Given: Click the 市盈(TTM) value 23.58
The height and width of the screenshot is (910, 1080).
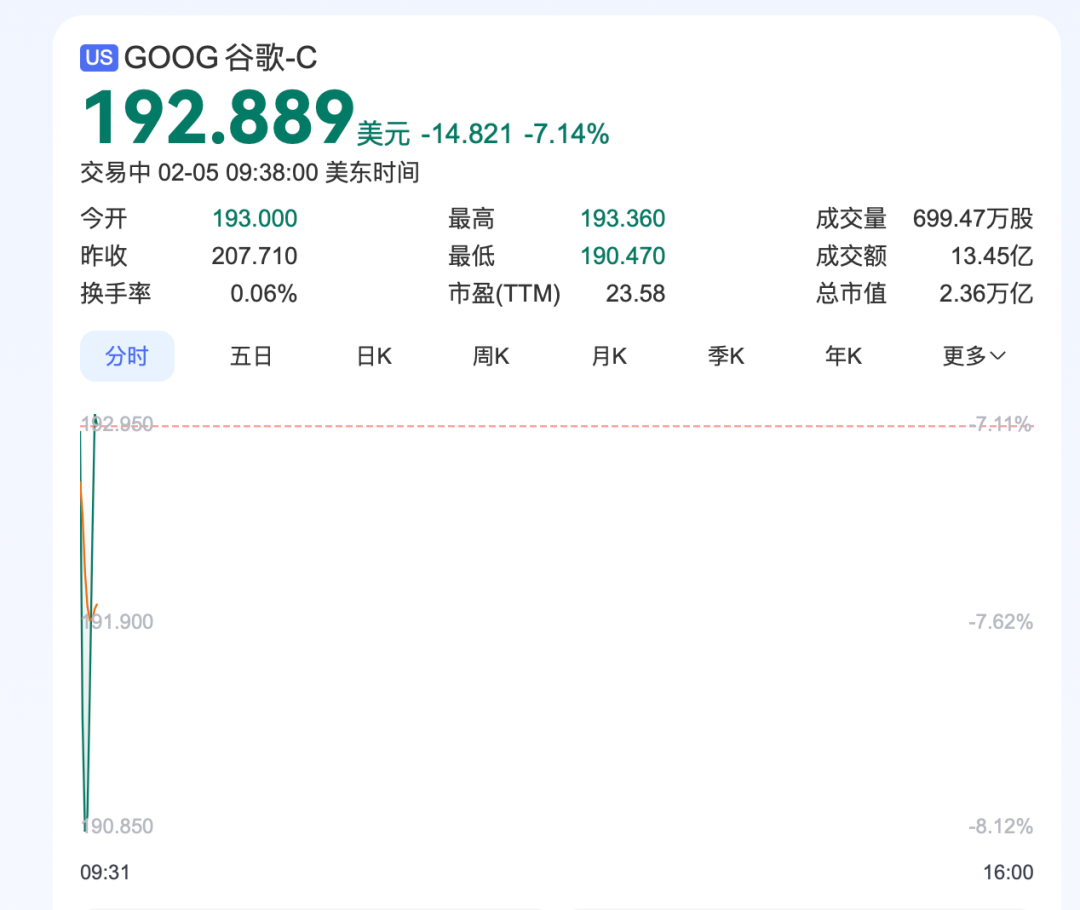Looking at the screenshot, I should pyautogui.click(x=635, y=294).
